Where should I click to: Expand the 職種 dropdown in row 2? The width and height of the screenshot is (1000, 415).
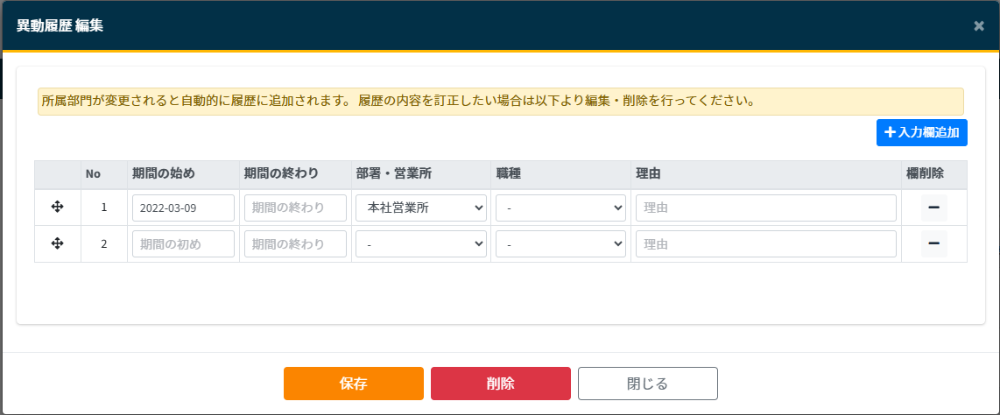[x=561, y=244]
